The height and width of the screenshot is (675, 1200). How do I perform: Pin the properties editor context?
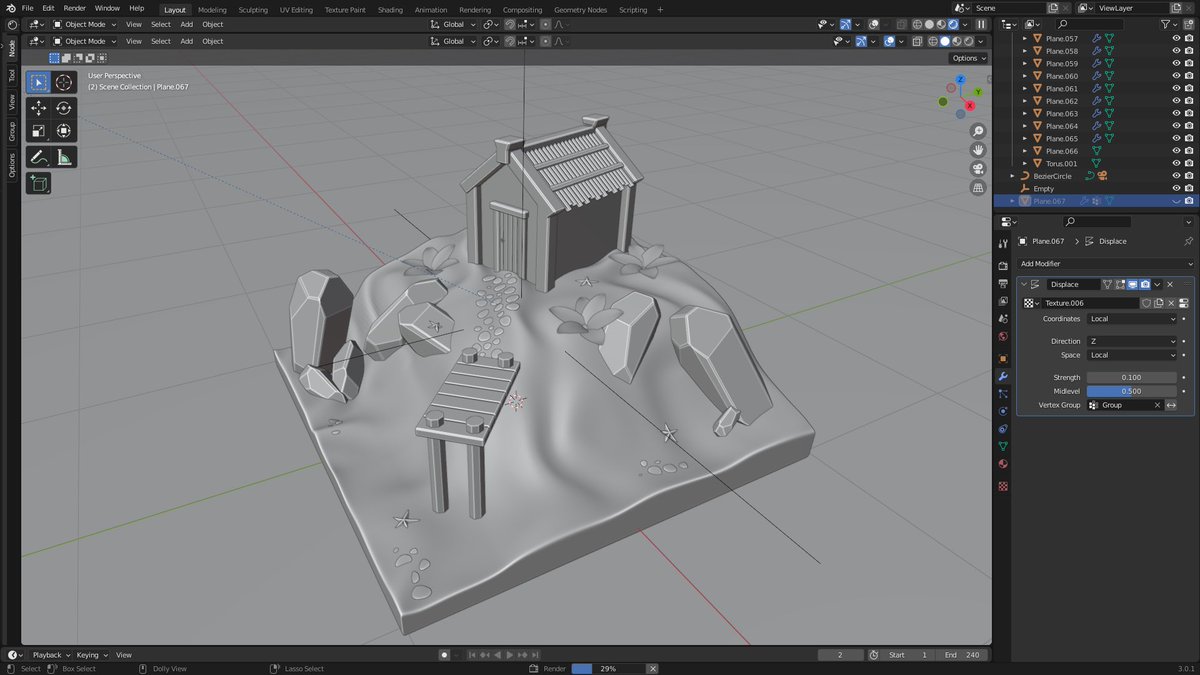coord(1188,241)
